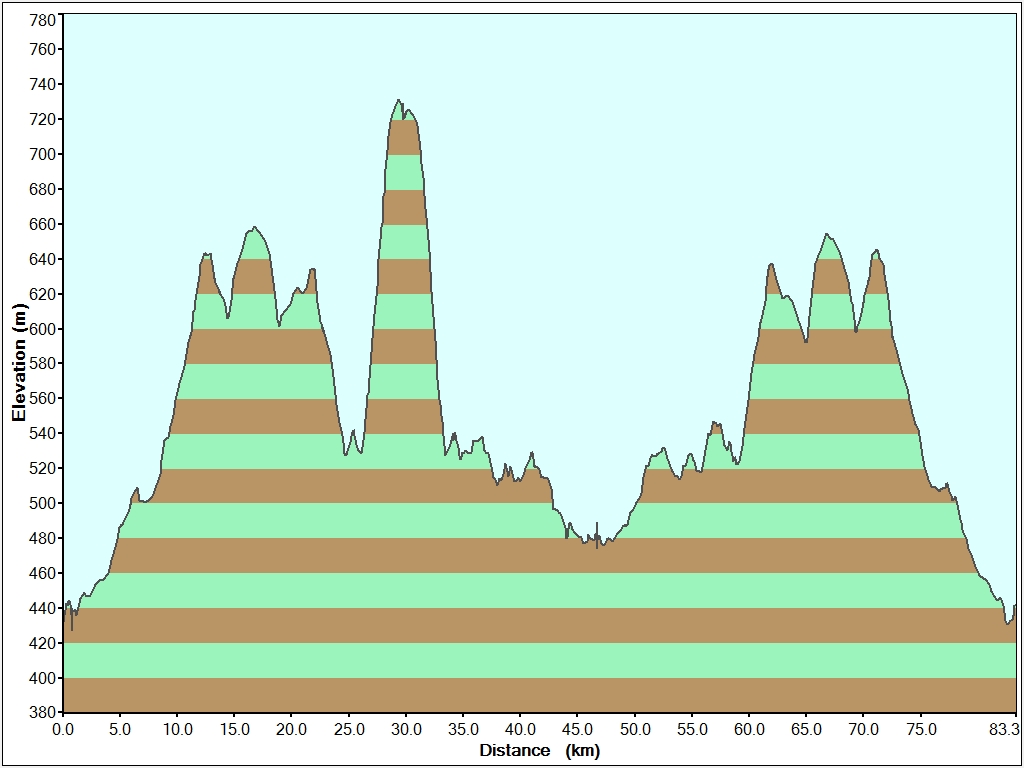
Task: Click the 30.0 distance tick label
Action: [x=406, y=729]
